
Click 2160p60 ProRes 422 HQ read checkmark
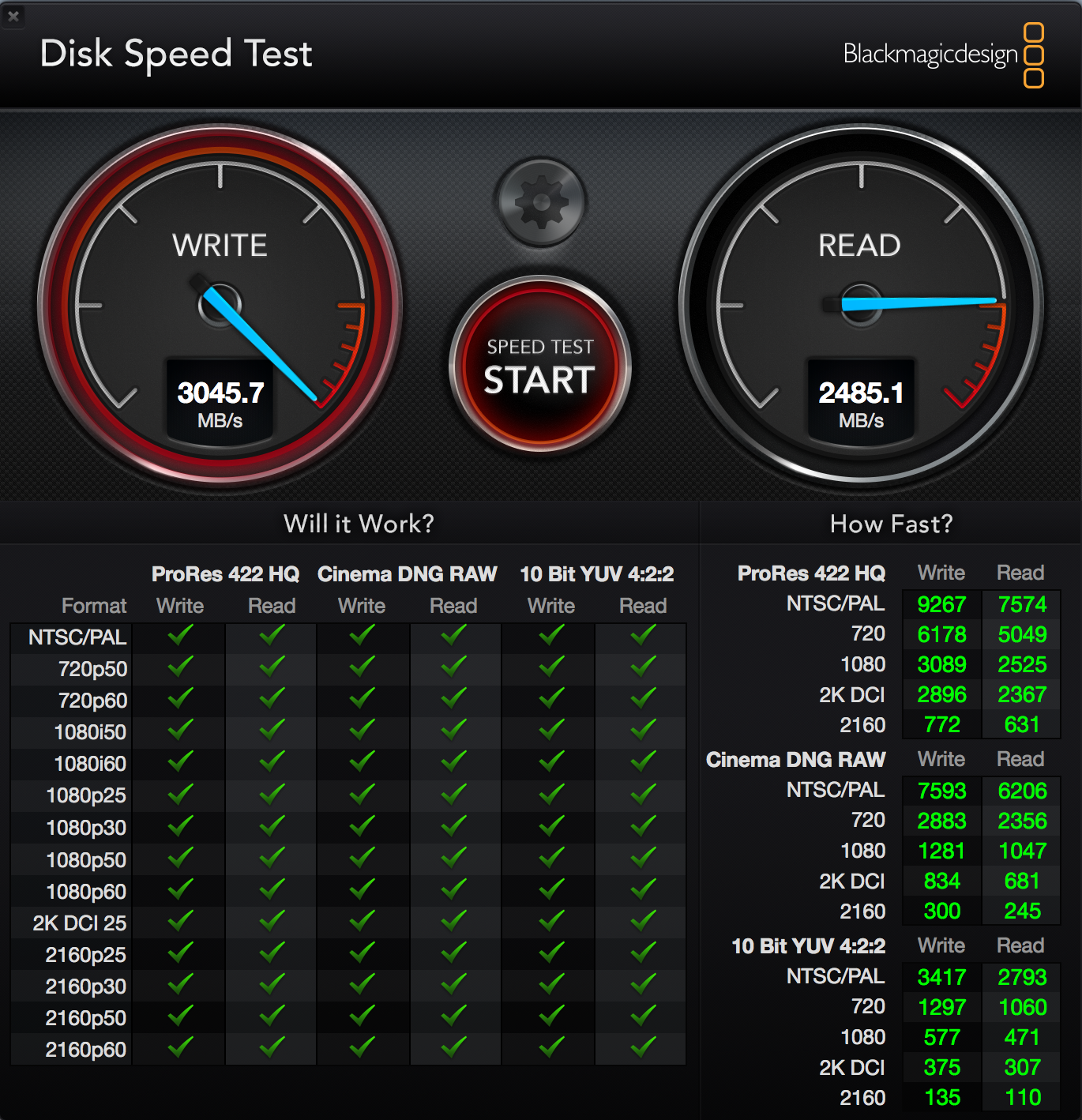[272, 1047]
